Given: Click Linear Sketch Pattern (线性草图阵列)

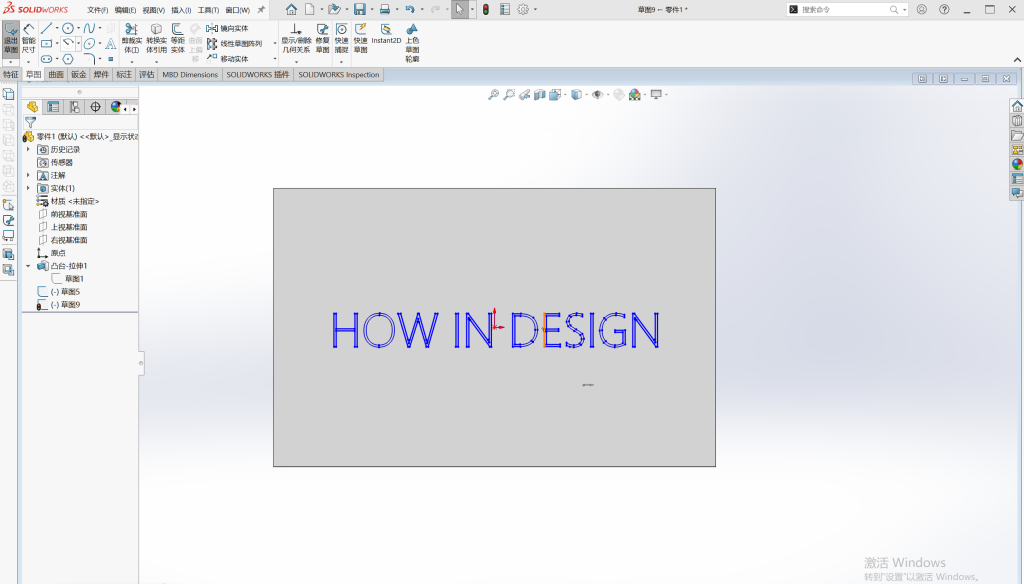Looking at the screenshot, I should point(234,44).
